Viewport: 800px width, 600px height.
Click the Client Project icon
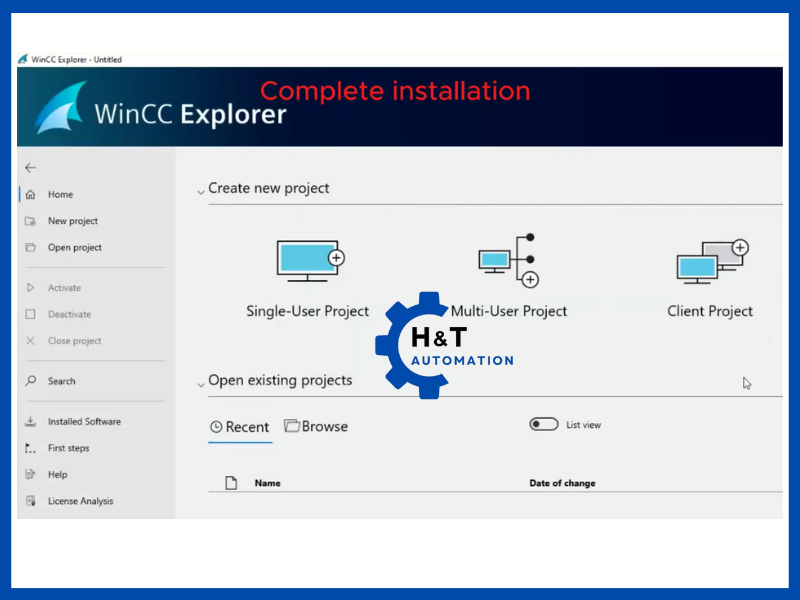click(710, 262)
